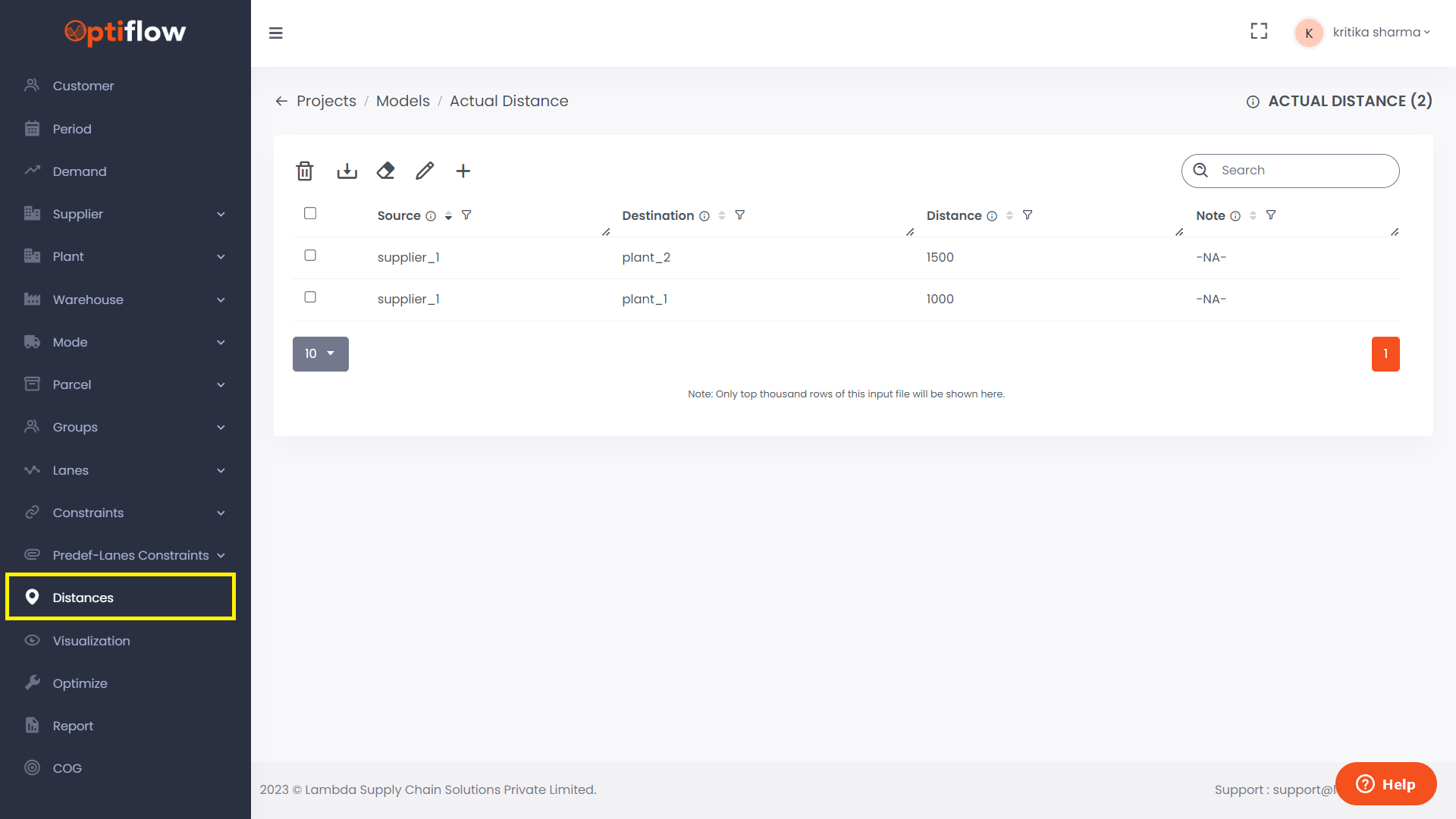Click the pencil edit icon
Viewport: 1456px width, 819px height.
425,171
